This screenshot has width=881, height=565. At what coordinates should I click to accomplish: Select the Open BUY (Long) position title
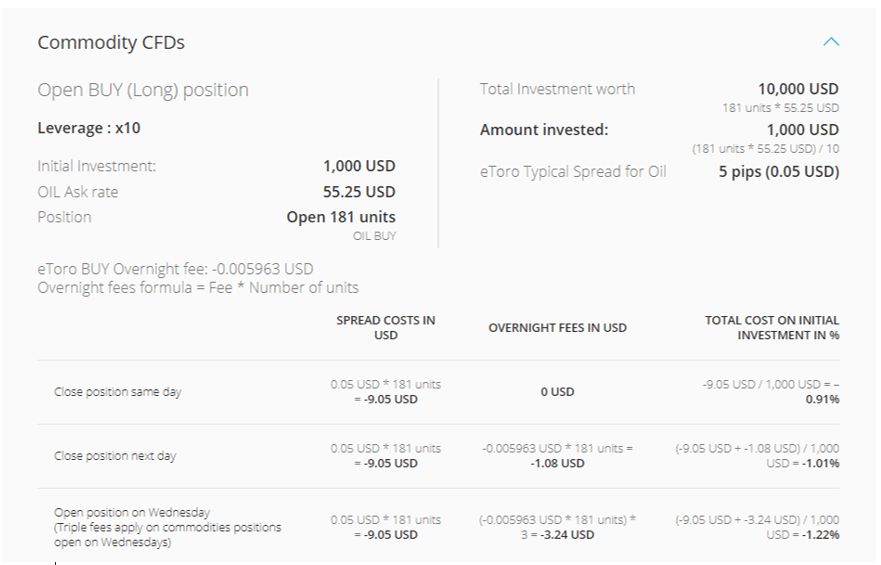coord(143,90)
